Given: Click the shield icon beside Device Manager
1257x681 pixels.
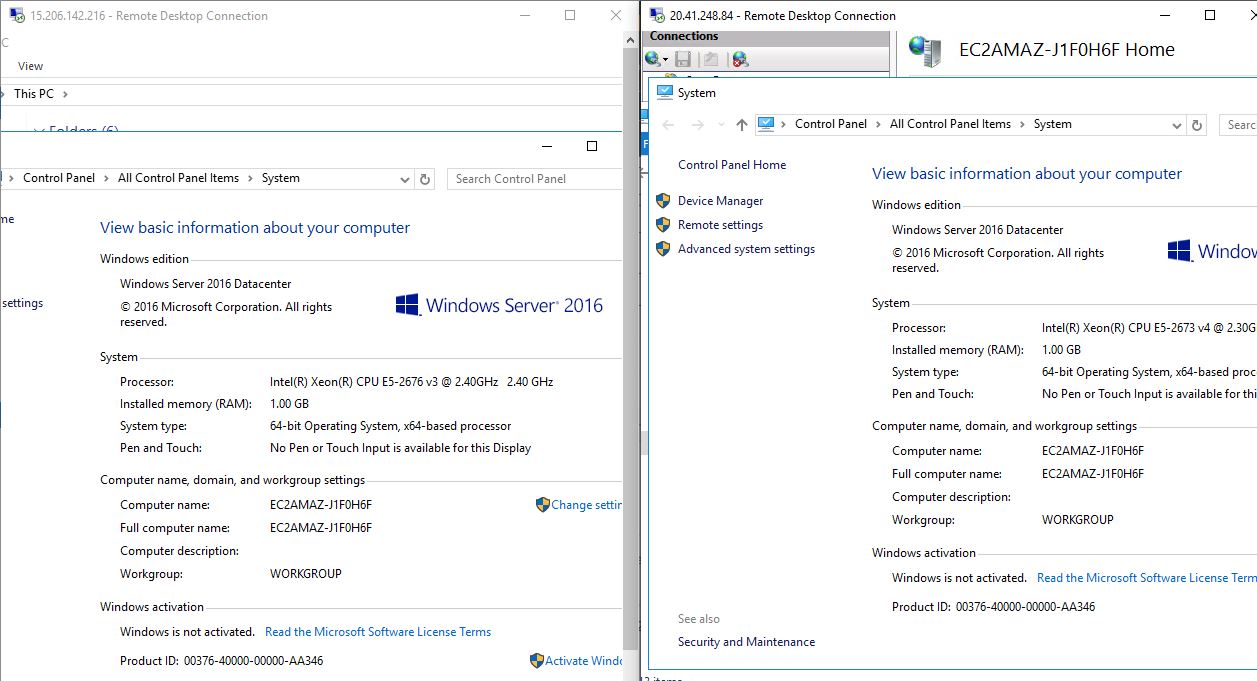Looking at the screenshot, I should click(663, 201).
